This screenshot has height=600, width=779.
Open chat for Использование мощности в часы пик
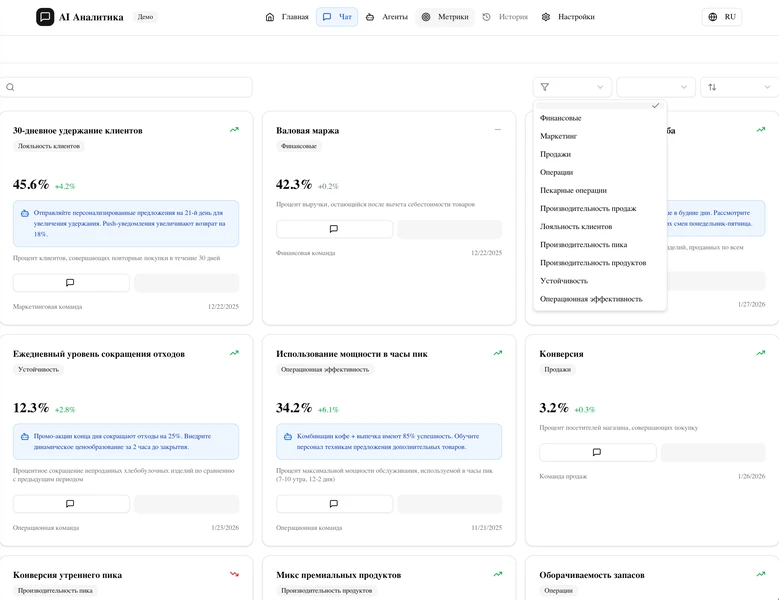pos(334,504)
